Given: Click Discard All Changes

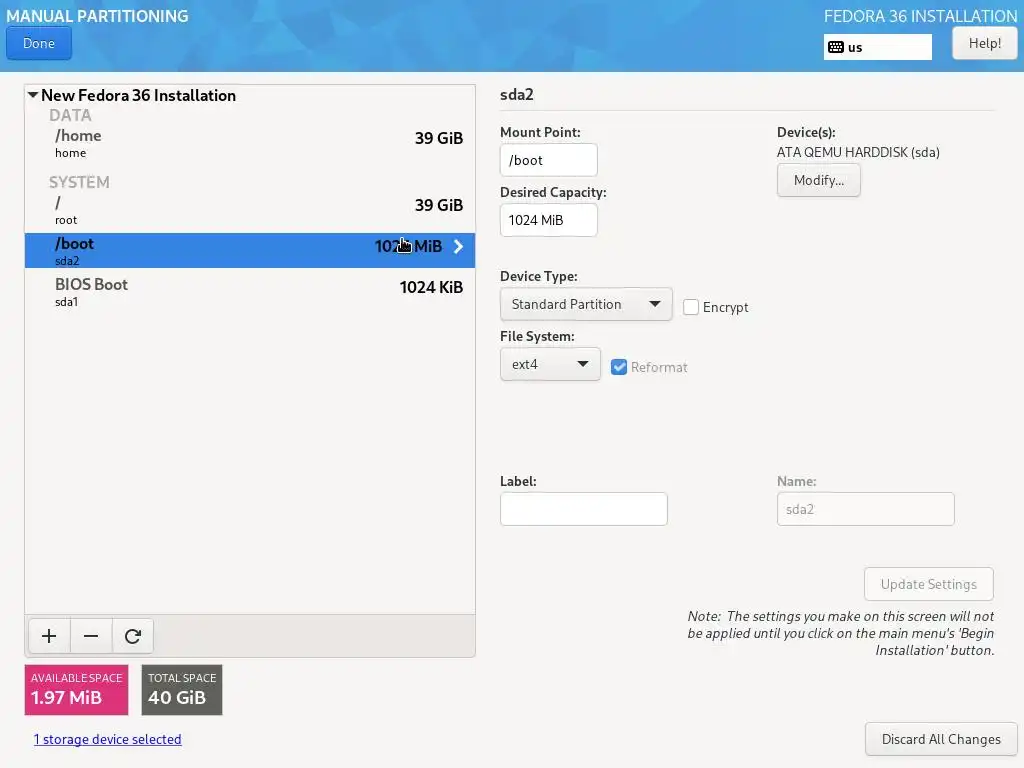Looking at the screenshot, I should (x=940, y=739).
